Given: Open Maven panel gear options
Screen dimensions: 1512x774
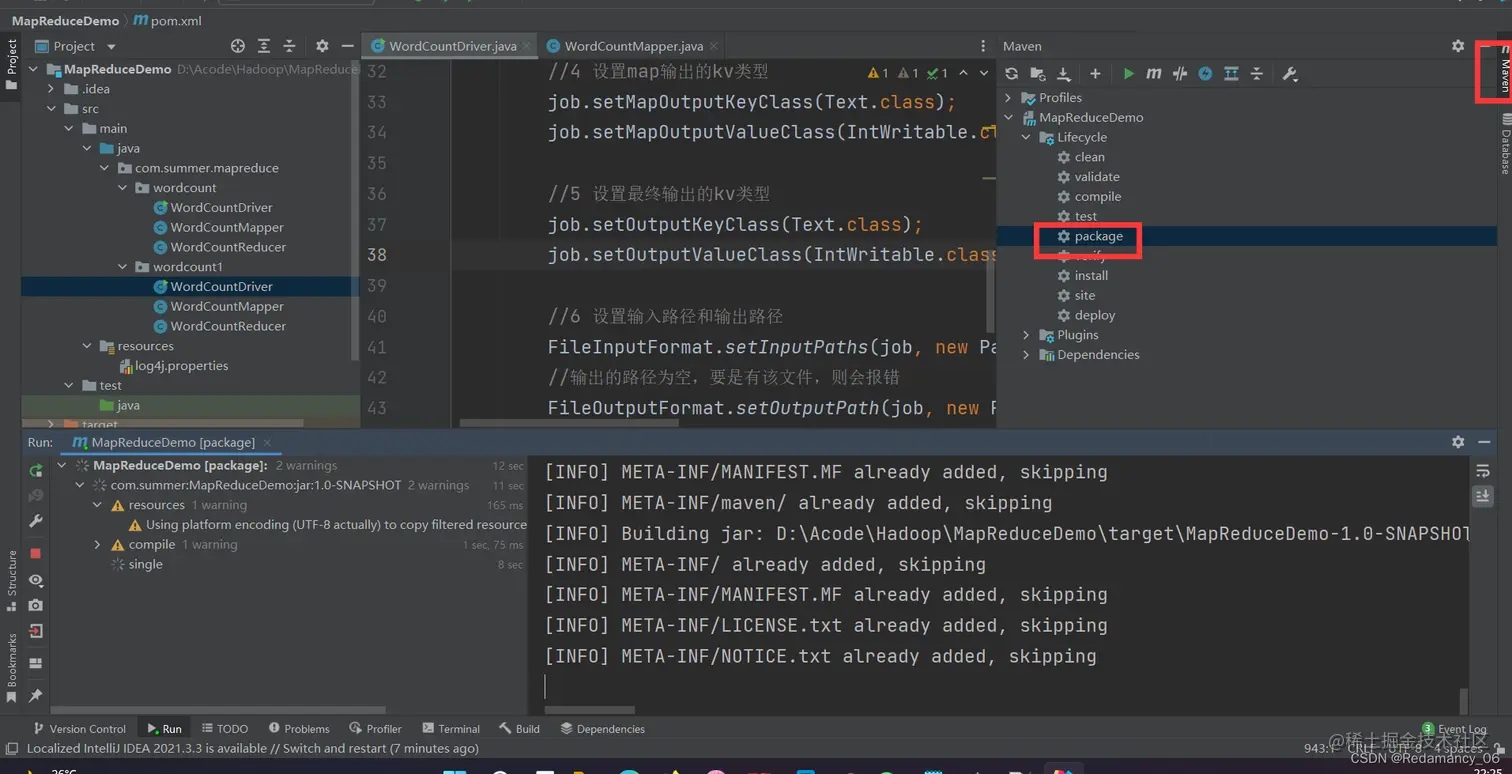Looking at the screenshot, I should click(1458, 46).
